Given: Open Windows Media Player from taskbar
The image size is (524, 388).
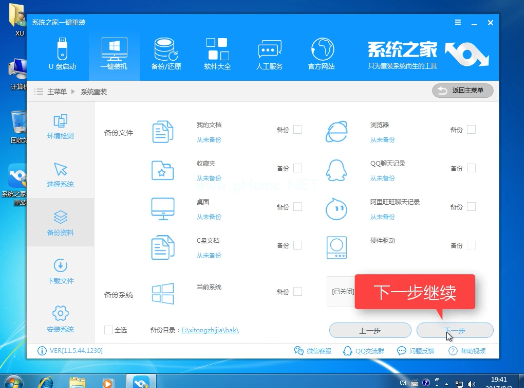Looking at the screenshot, I should point(107,382).
